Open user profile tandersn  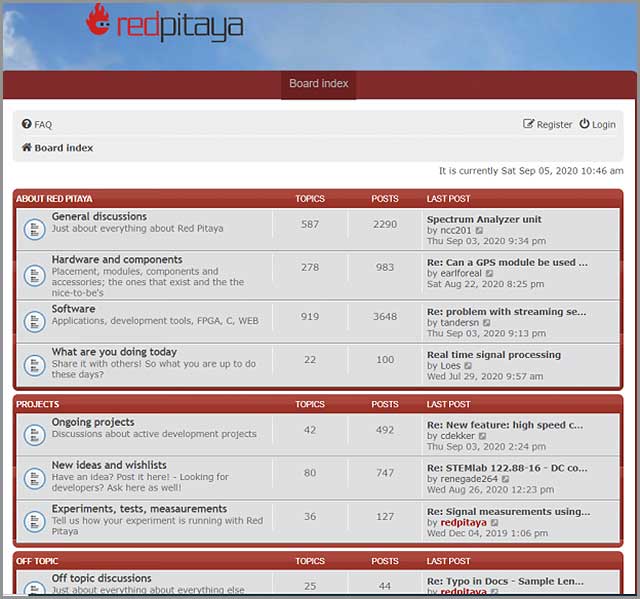coord(460,323)
